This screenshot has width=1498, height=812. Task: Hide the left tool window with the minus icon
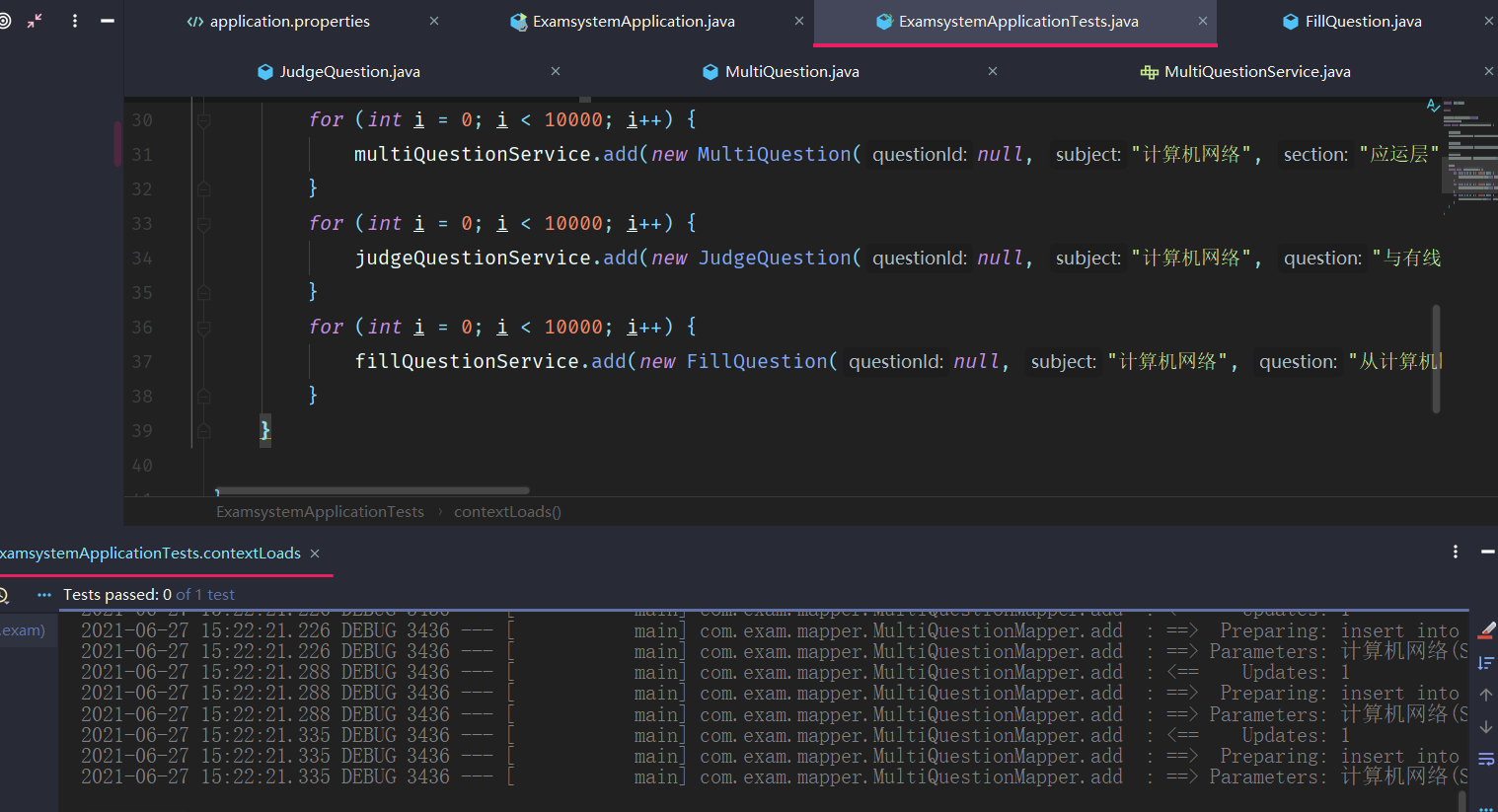(108, 21)
